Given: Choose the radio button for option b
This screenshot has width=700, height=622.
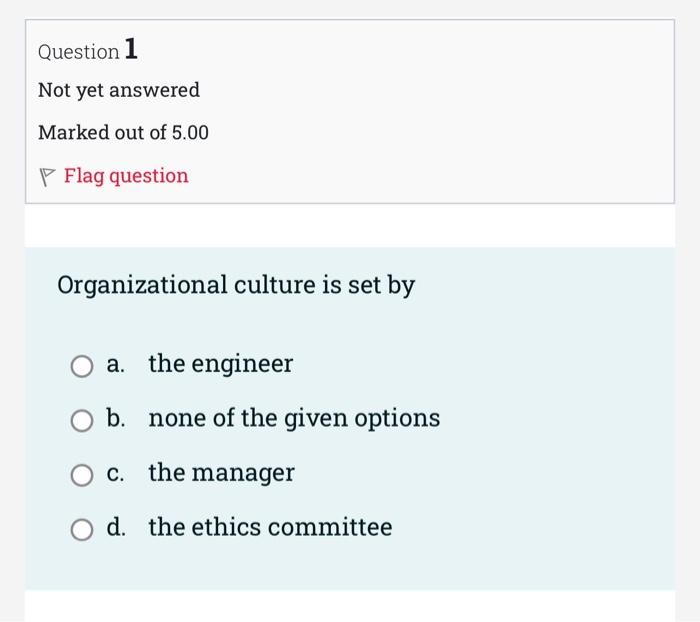Looking at the screenshot, I should coord(82,421).
